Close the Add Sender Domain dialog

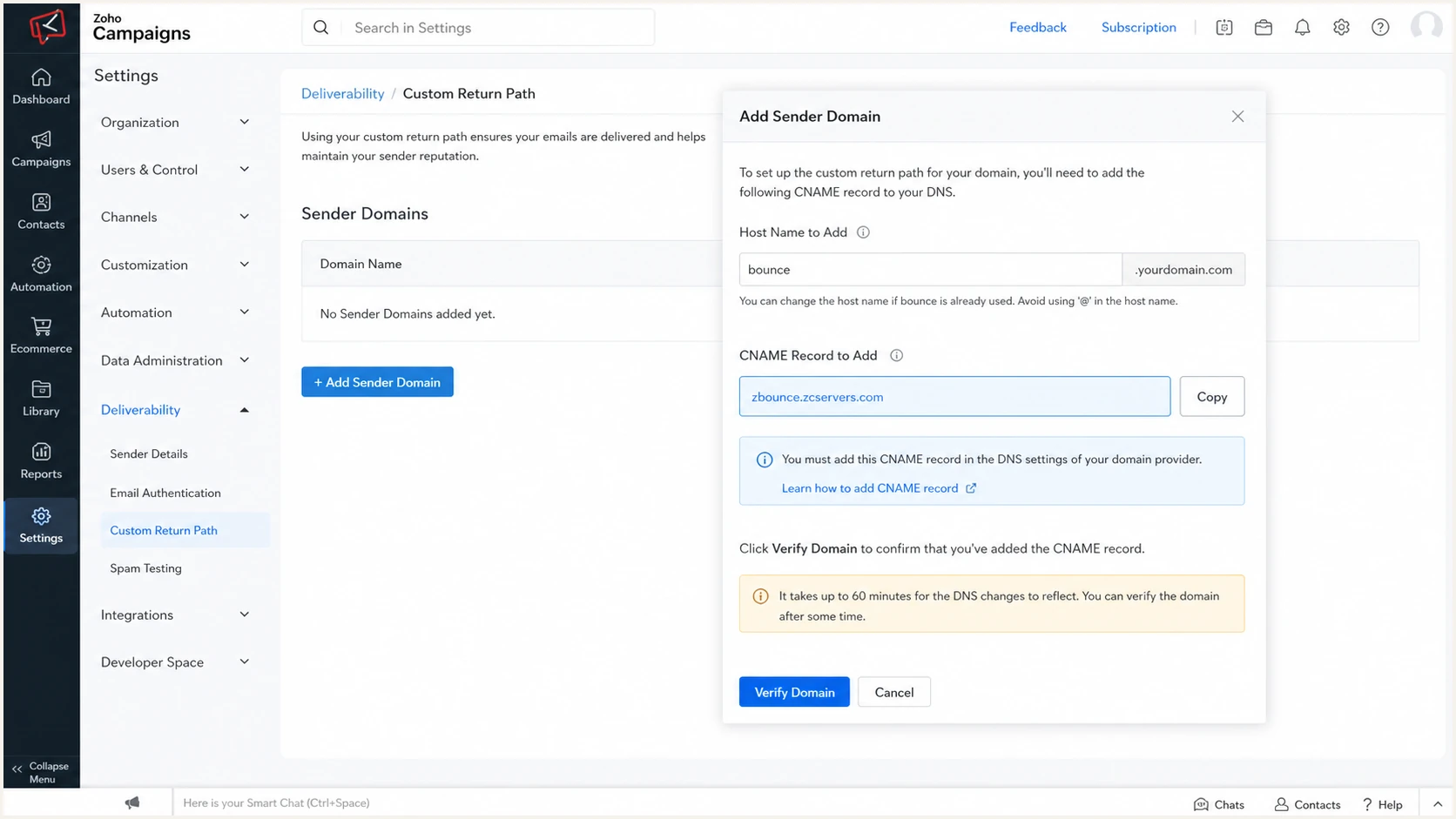(x=1237, y=117)
